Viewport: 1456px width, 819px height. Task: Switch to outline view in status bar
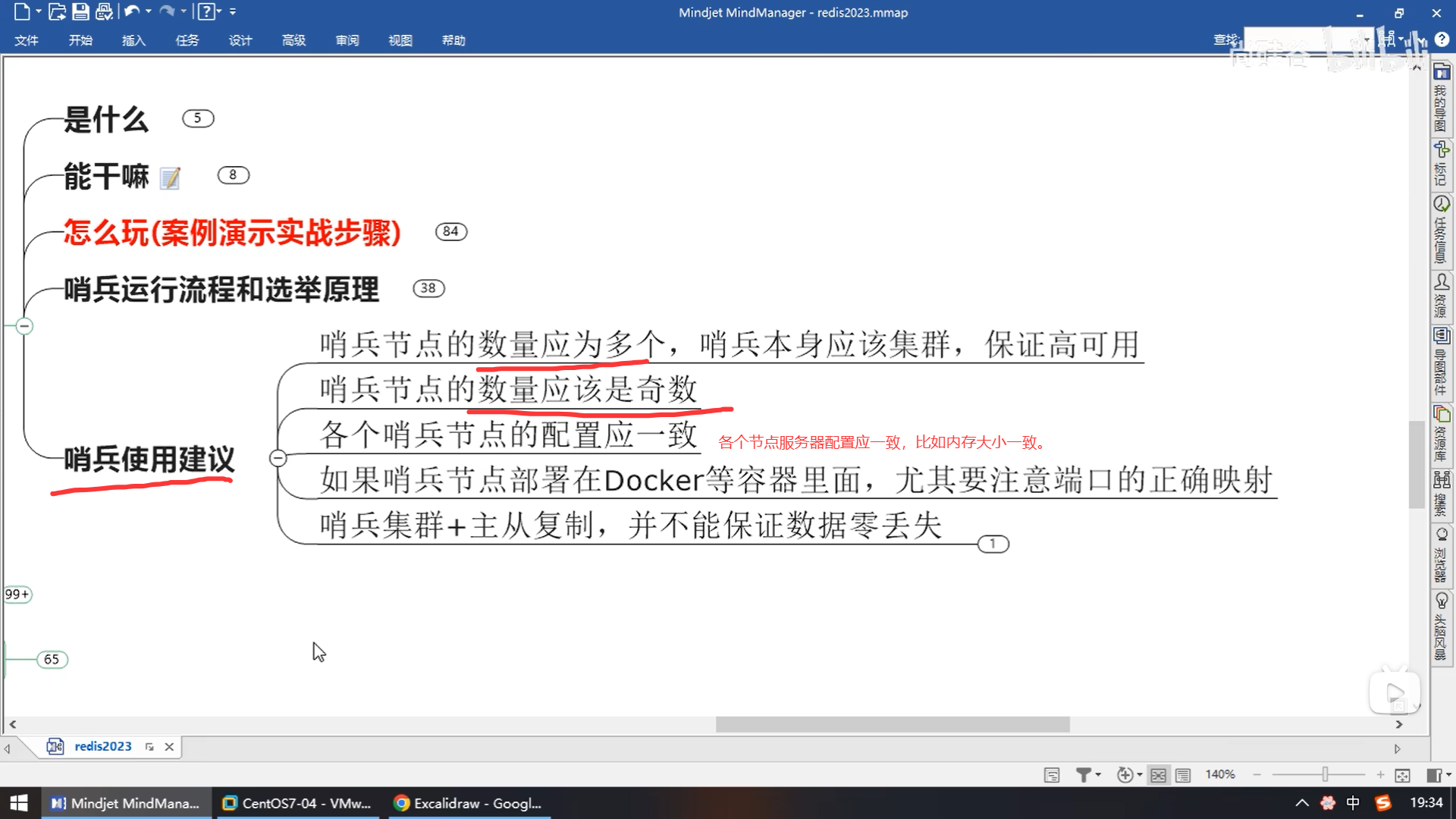coord(1183,775)
